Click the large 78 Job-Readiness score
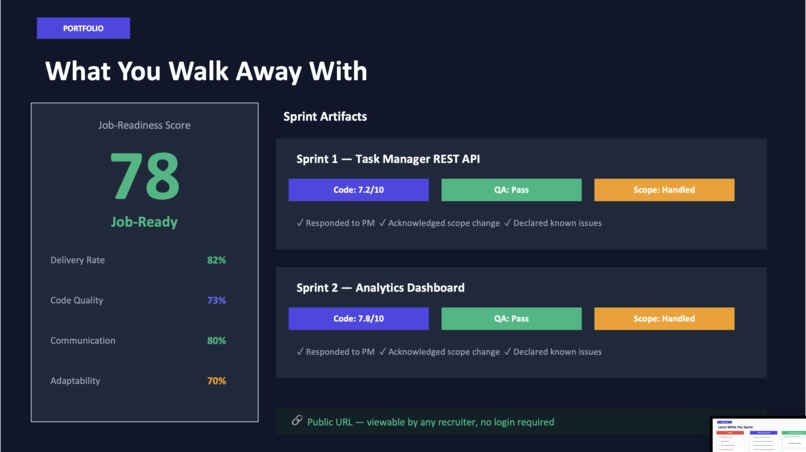The image size is (806, 452). (145, 176)
